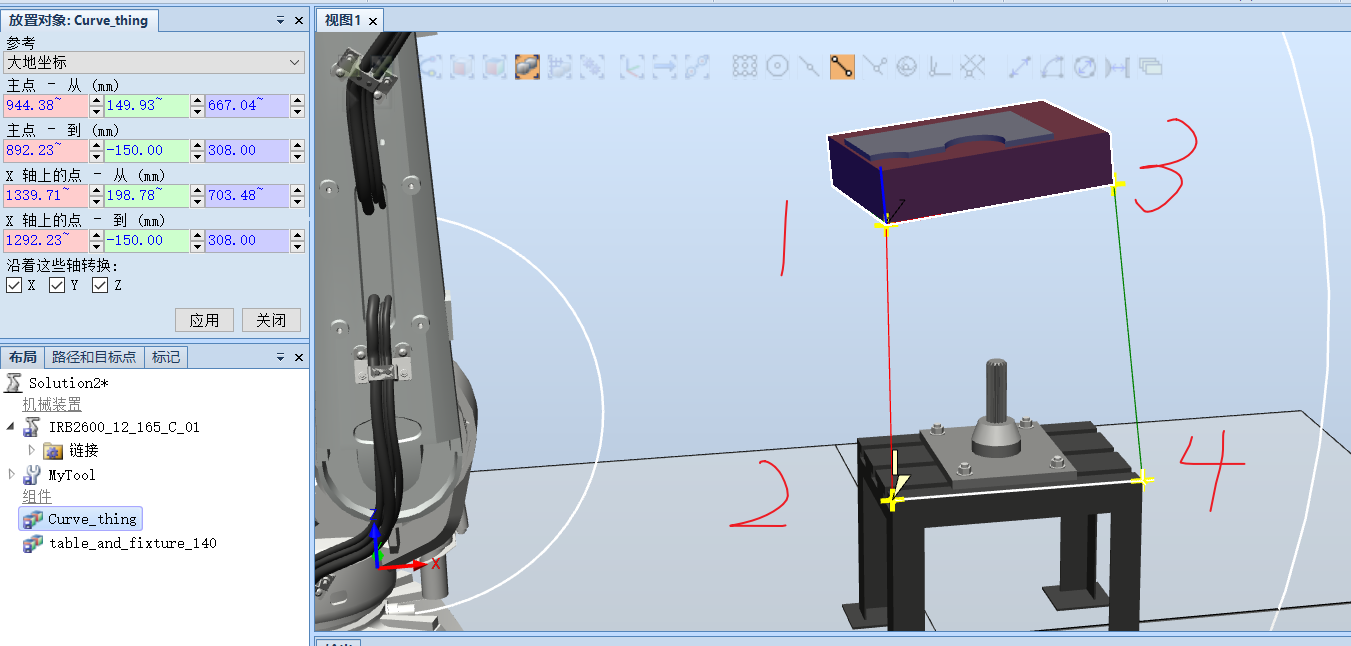Toggle the Y axis conversion checkbox
This screenshot has height=646, width=1351.
click(x=57, y=285)
